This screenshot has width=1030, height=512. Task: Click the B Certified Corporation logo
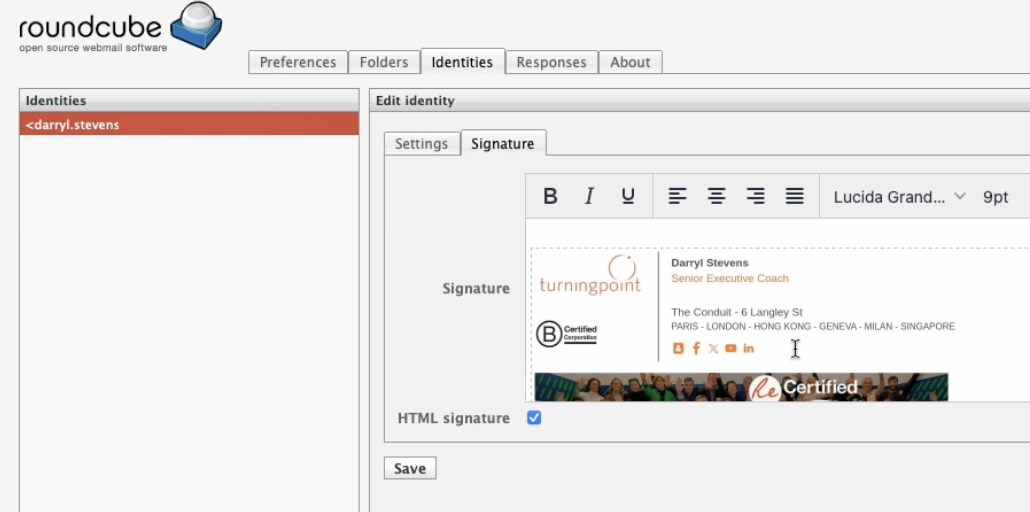click(566, 334)
